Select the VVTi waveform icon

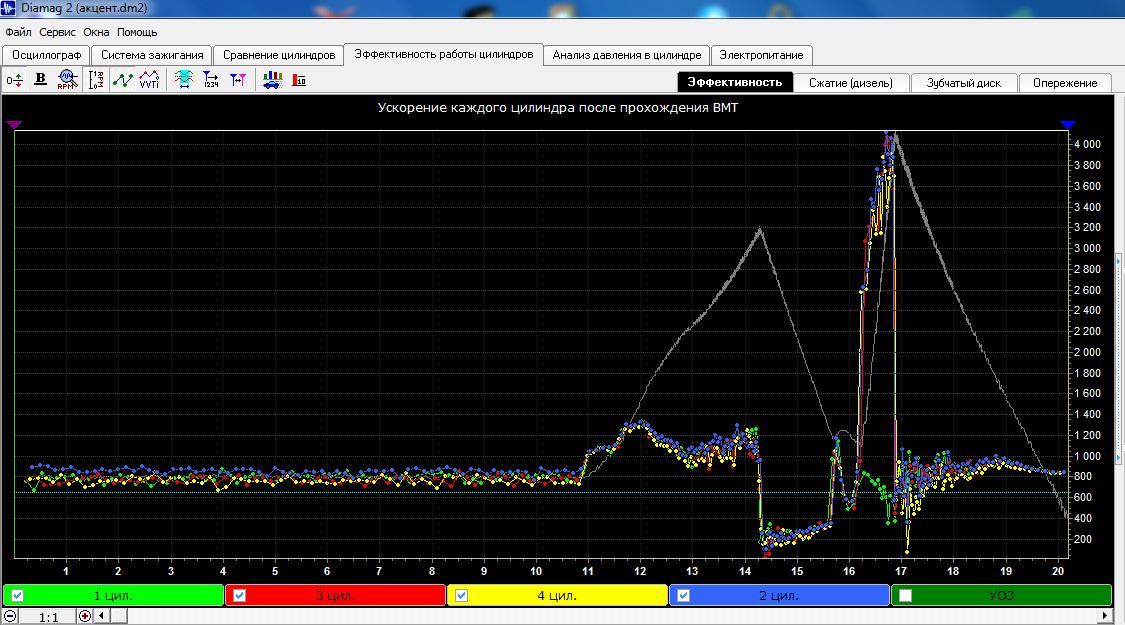(x=150, y=80)
